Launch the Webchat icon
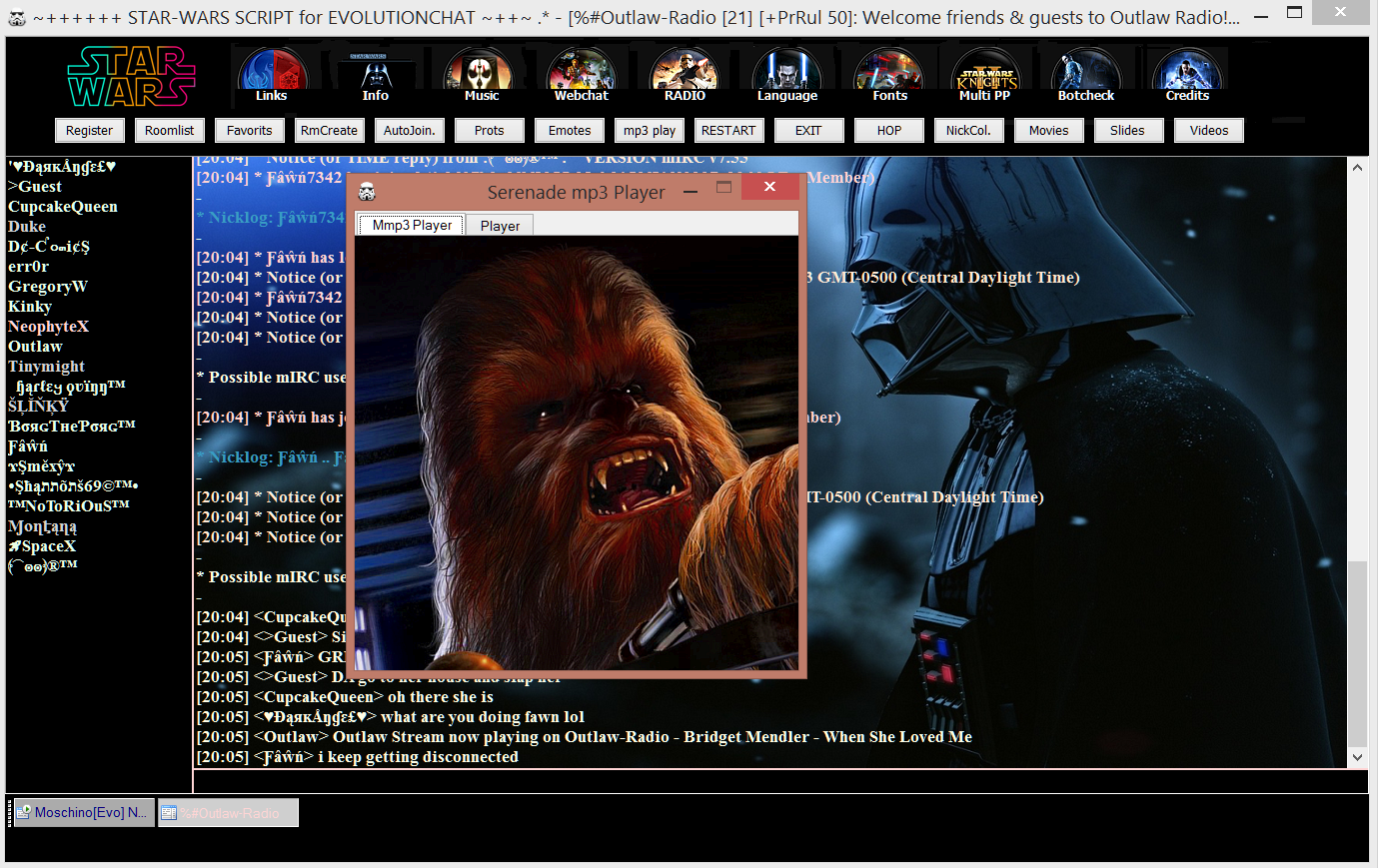1378x868 pixels. tap(582, 75)
